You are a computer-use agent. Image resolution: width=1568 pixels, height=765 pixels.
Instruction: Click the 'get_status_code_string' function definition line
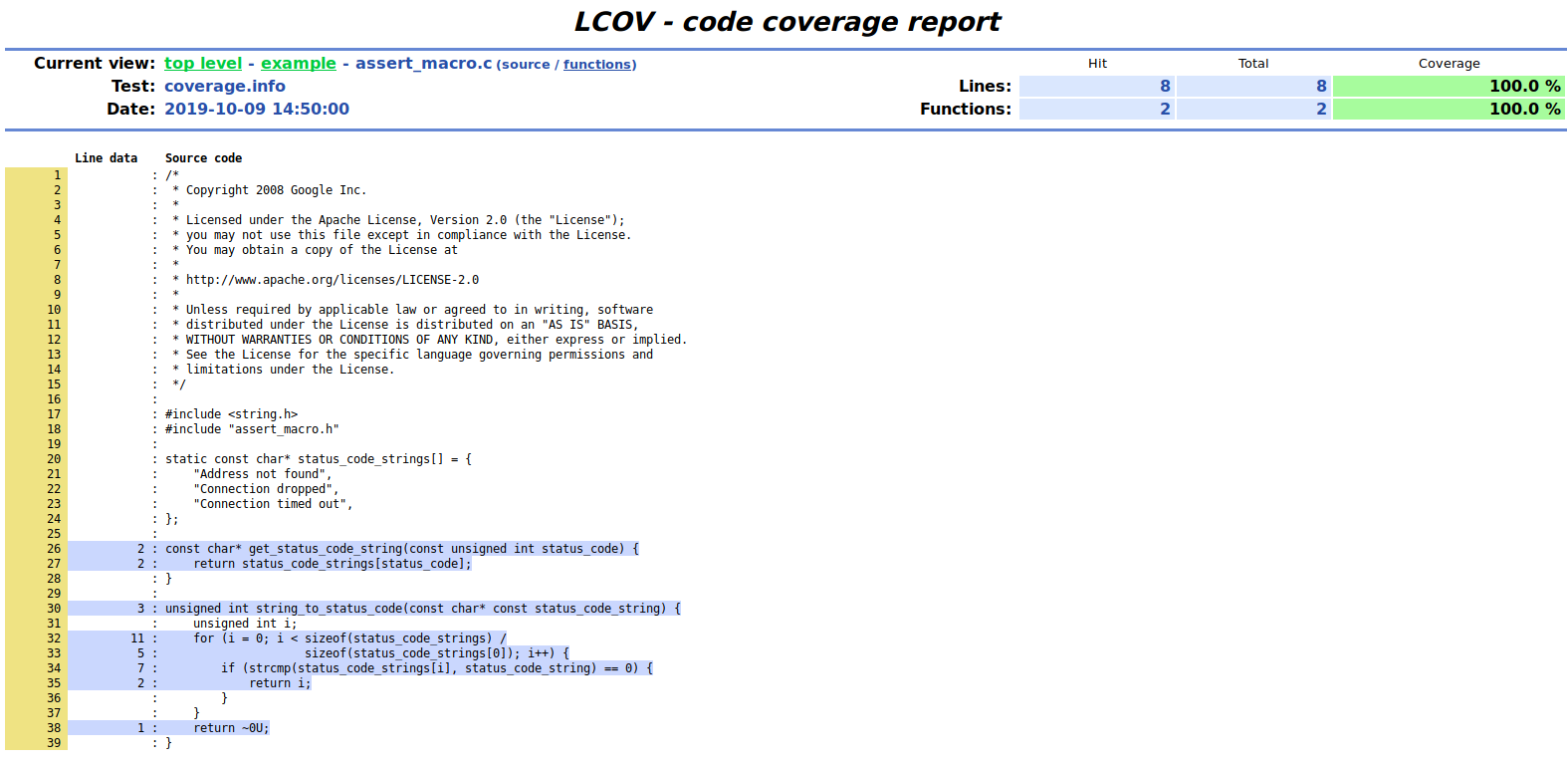(402, 549)
